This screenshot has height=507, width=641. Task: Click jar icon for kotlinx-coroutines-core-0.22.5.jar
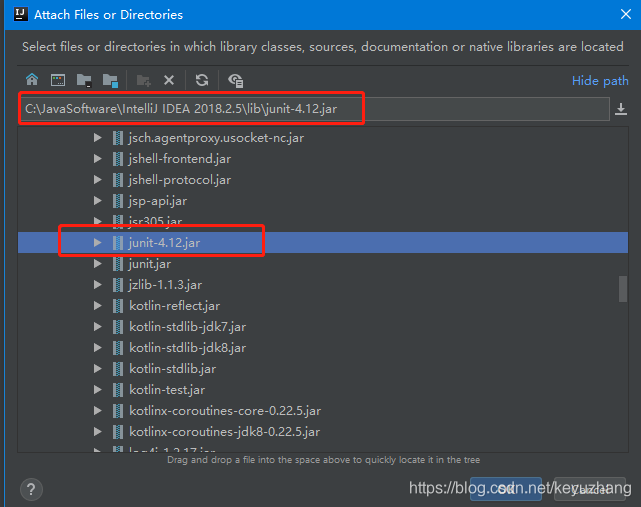click(118, 411)
